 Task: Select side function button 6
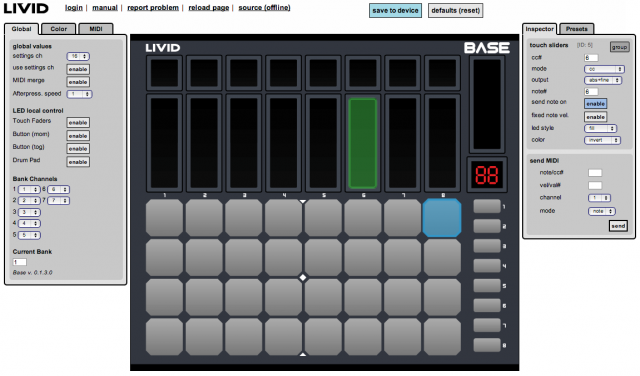pyautogui.click(x=487, y=305)
